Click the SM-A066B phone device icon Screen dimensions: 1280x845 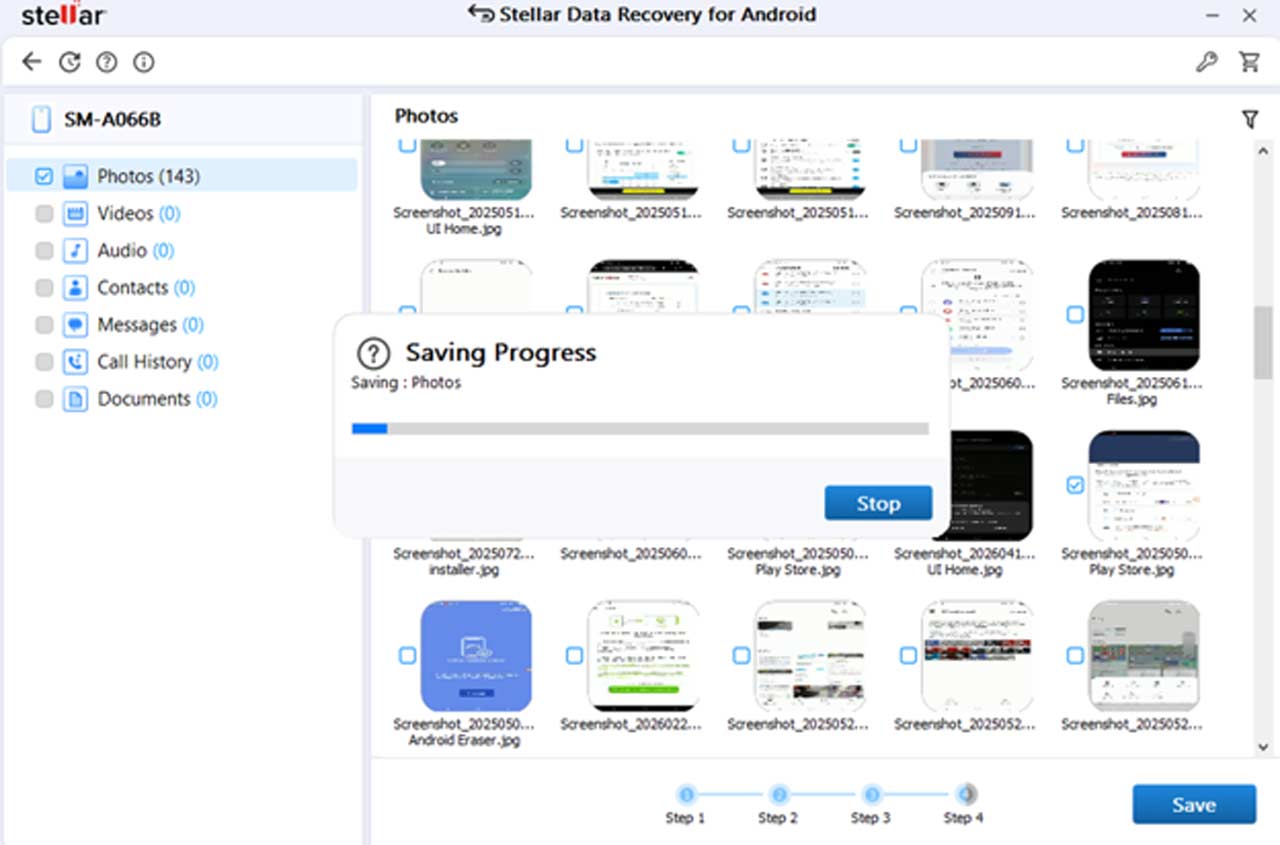tap(41, 120)
